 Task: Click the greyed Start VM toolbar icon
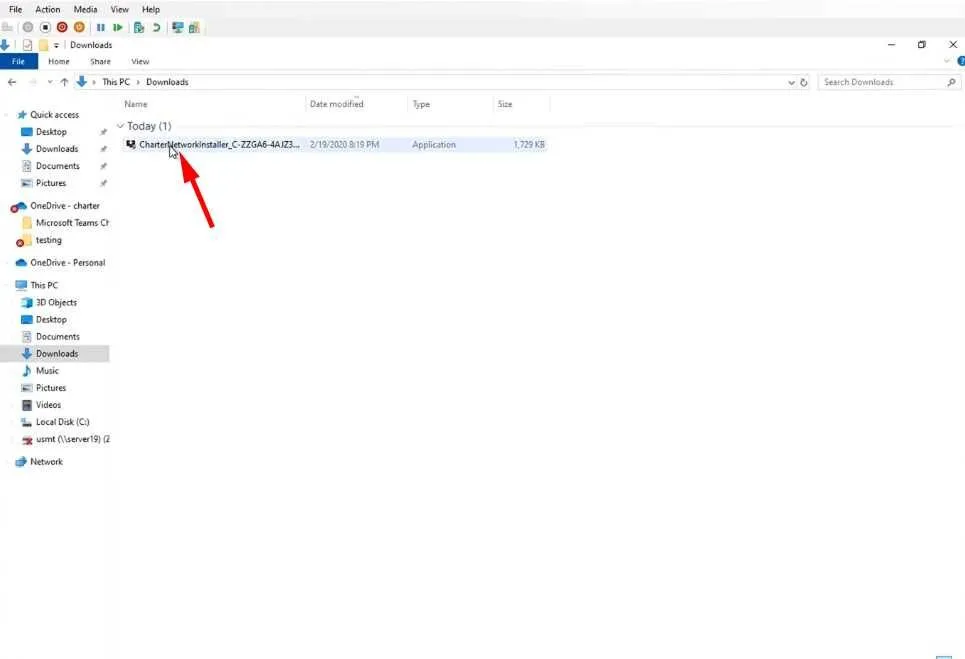click(28, 27)
